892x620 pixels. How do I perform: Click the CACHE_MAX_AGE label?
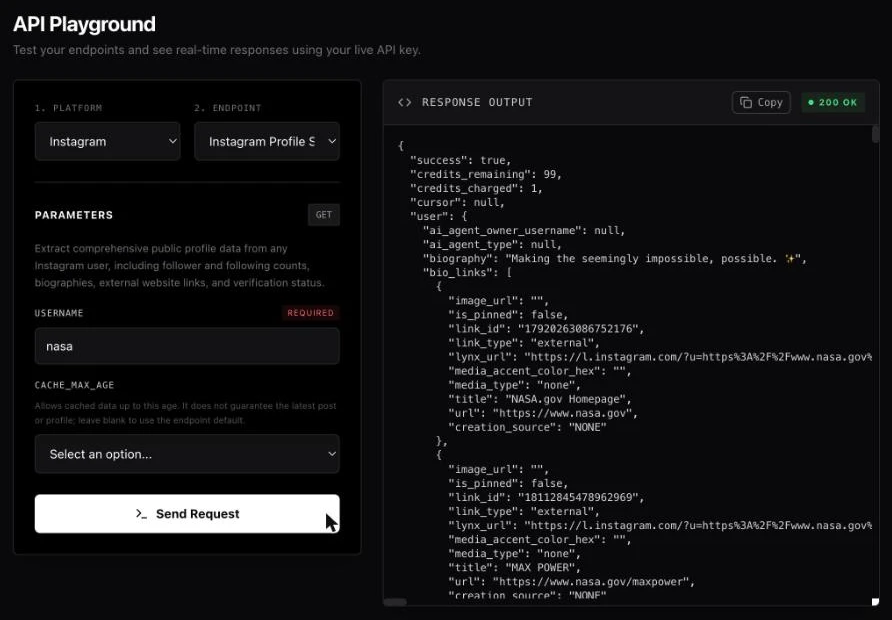pos(75,385)
